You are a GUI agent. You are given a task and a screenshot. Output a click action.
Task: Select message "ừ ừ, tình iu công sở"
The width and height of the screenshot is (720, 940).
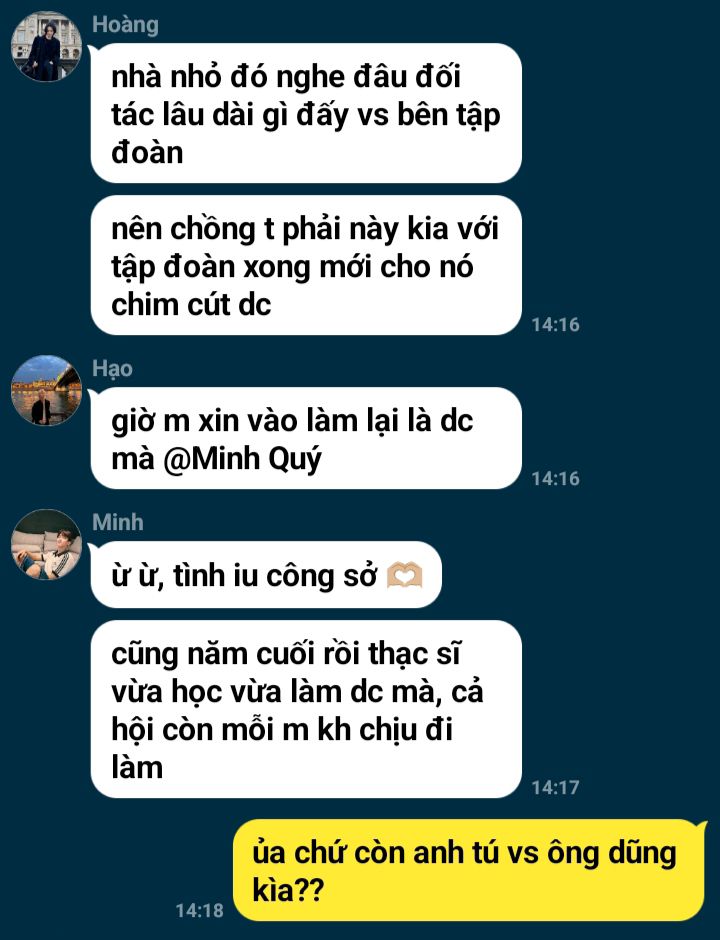tap(266, 575)
